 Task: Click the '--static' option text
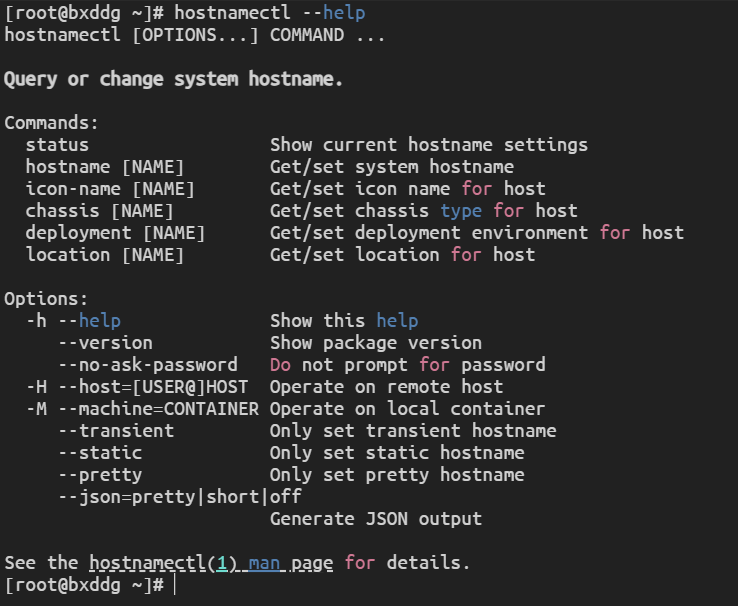coord(99,453)
